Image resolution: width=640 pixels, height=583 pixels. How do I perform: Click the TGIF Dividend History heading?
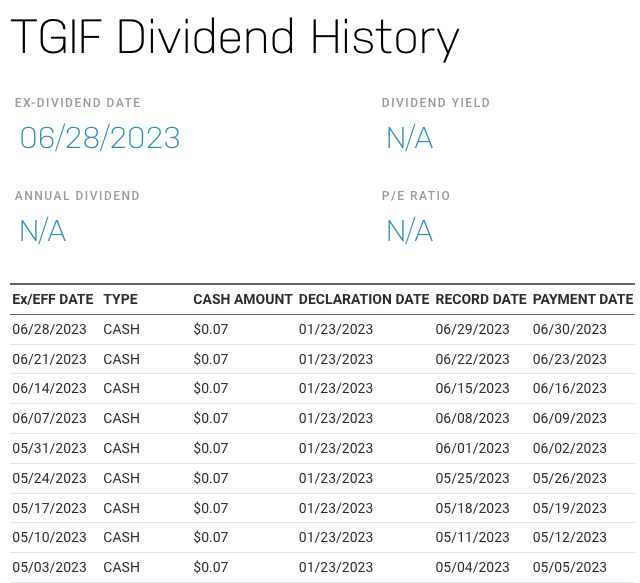click(235, 38)
